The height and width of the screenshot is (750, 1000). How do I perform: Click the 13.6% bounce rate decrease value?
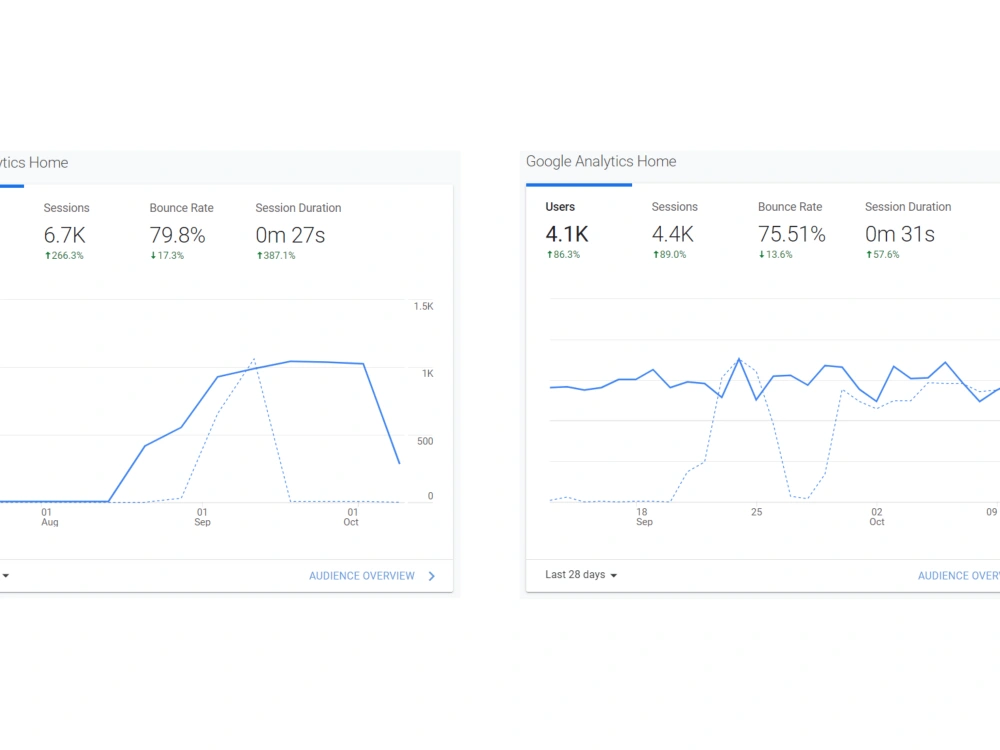coord(775,254)
